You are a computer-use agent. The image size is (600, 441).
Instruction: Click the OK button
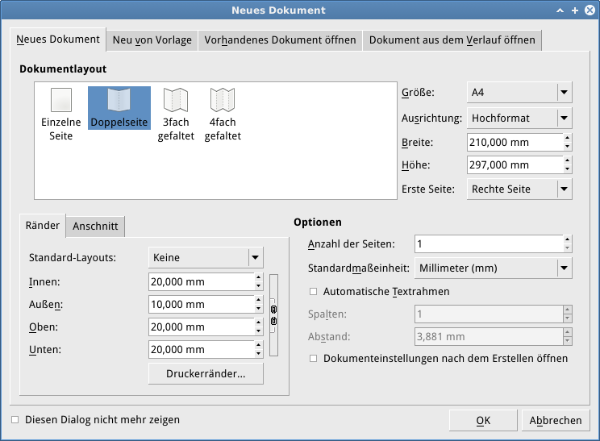click(483, 420)
